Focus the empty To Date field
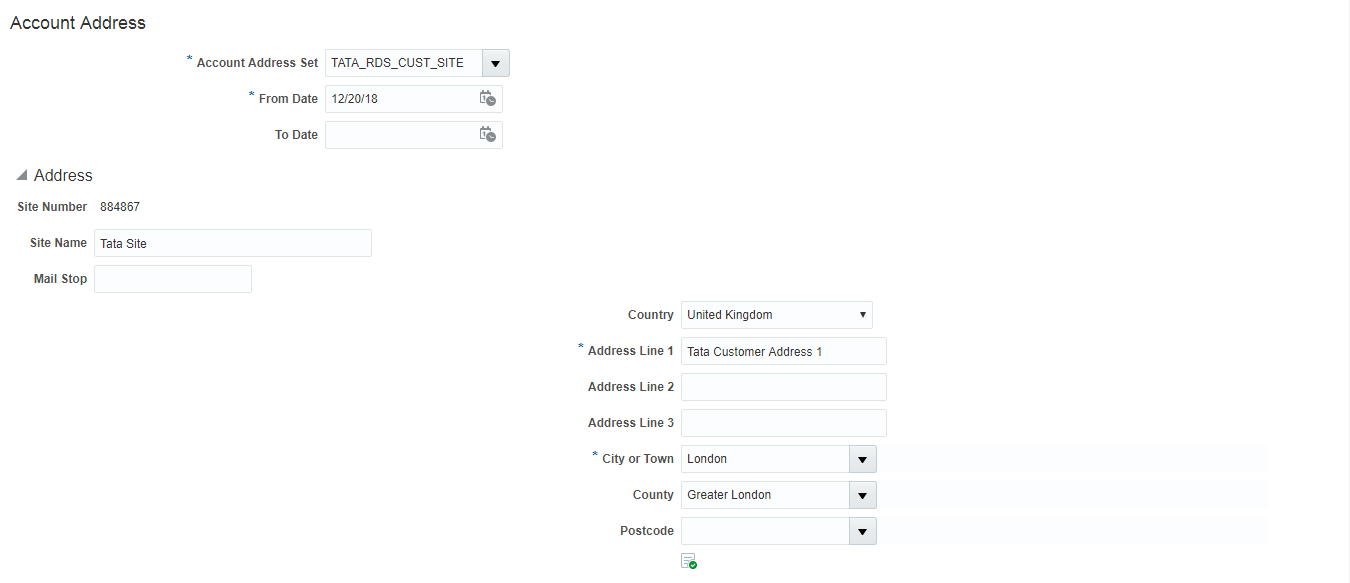This screenshot has width=1350, height=583. pyautogui.click(x=400, y=135)
